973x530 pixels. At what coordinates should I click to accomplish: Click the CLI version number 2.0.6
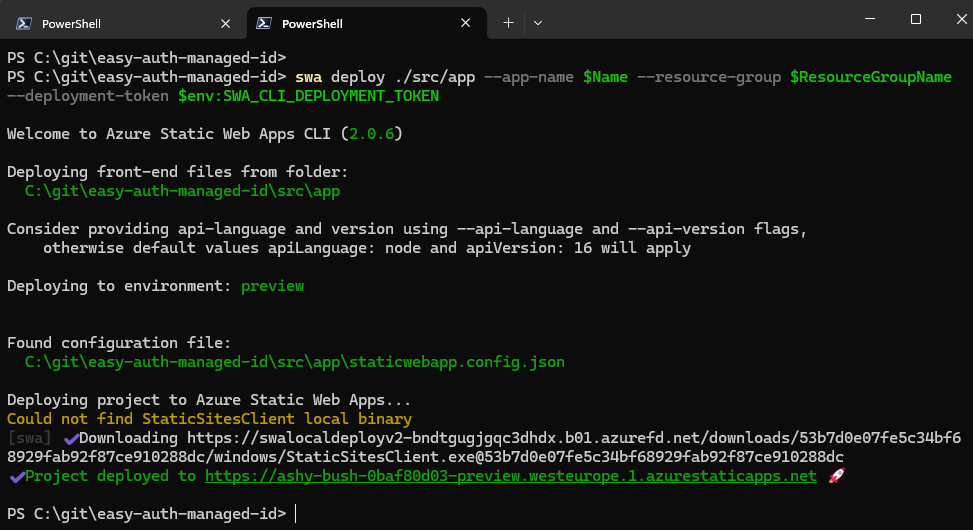click(371, 134)
